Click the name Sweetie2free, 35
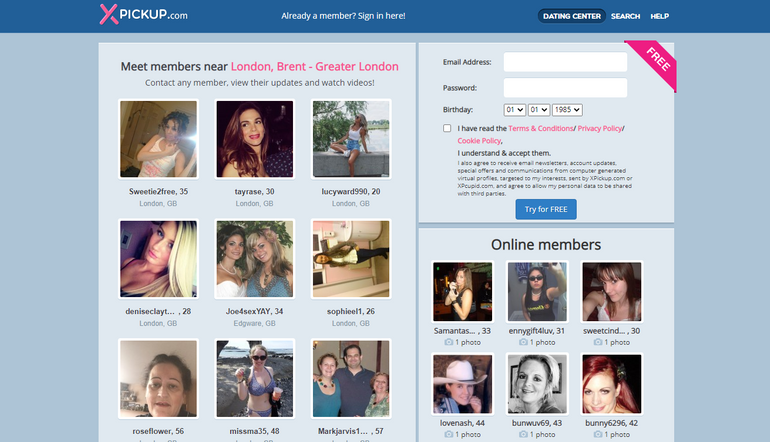Viewport: 770px width, 442px height. pyautogui.click(x=159, y=192)
